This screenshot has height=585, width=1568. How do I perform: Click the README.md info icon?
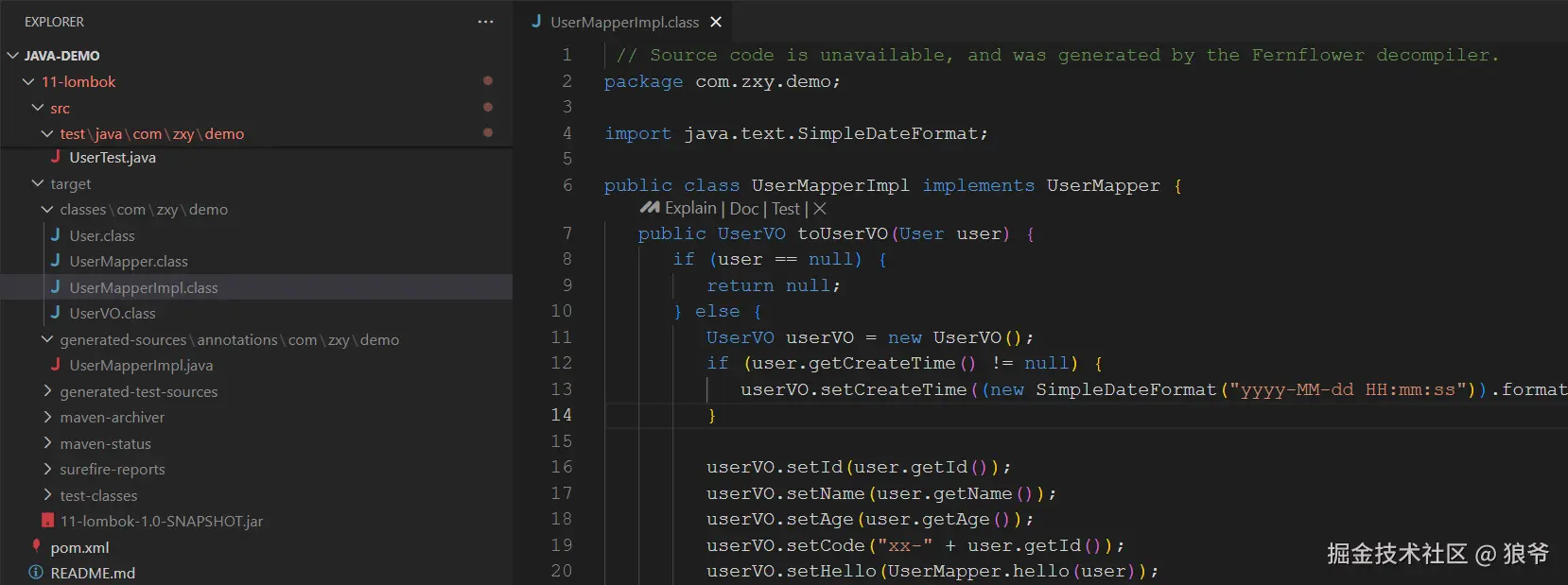pos(36,573)
